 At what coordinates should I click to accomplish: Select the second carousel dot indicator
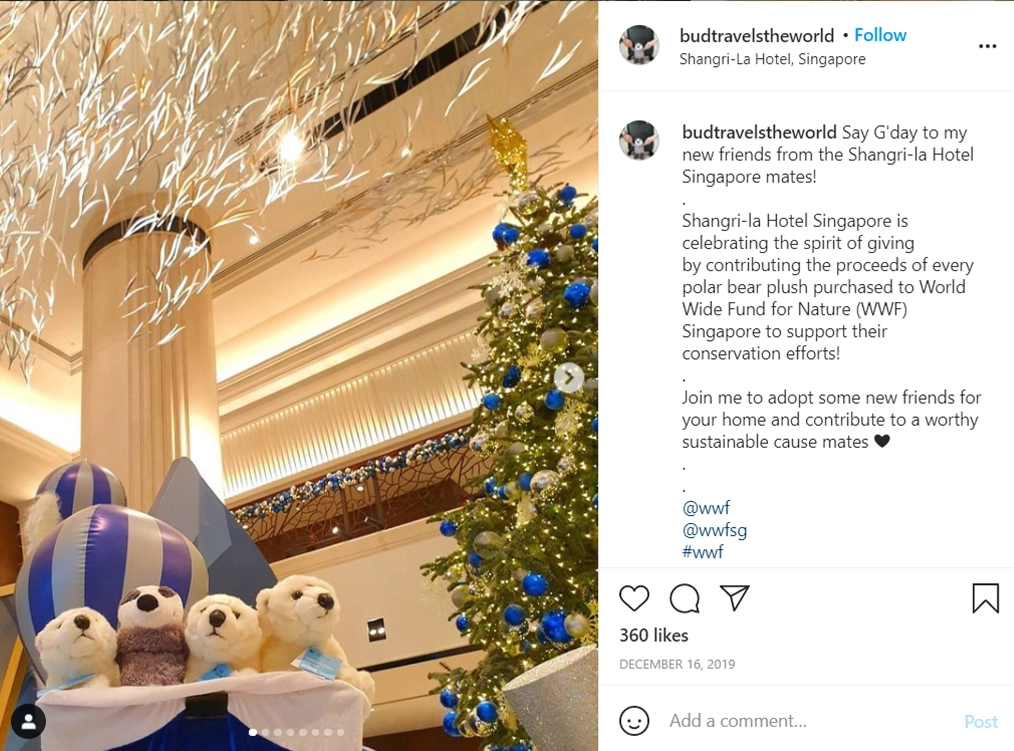265,732
